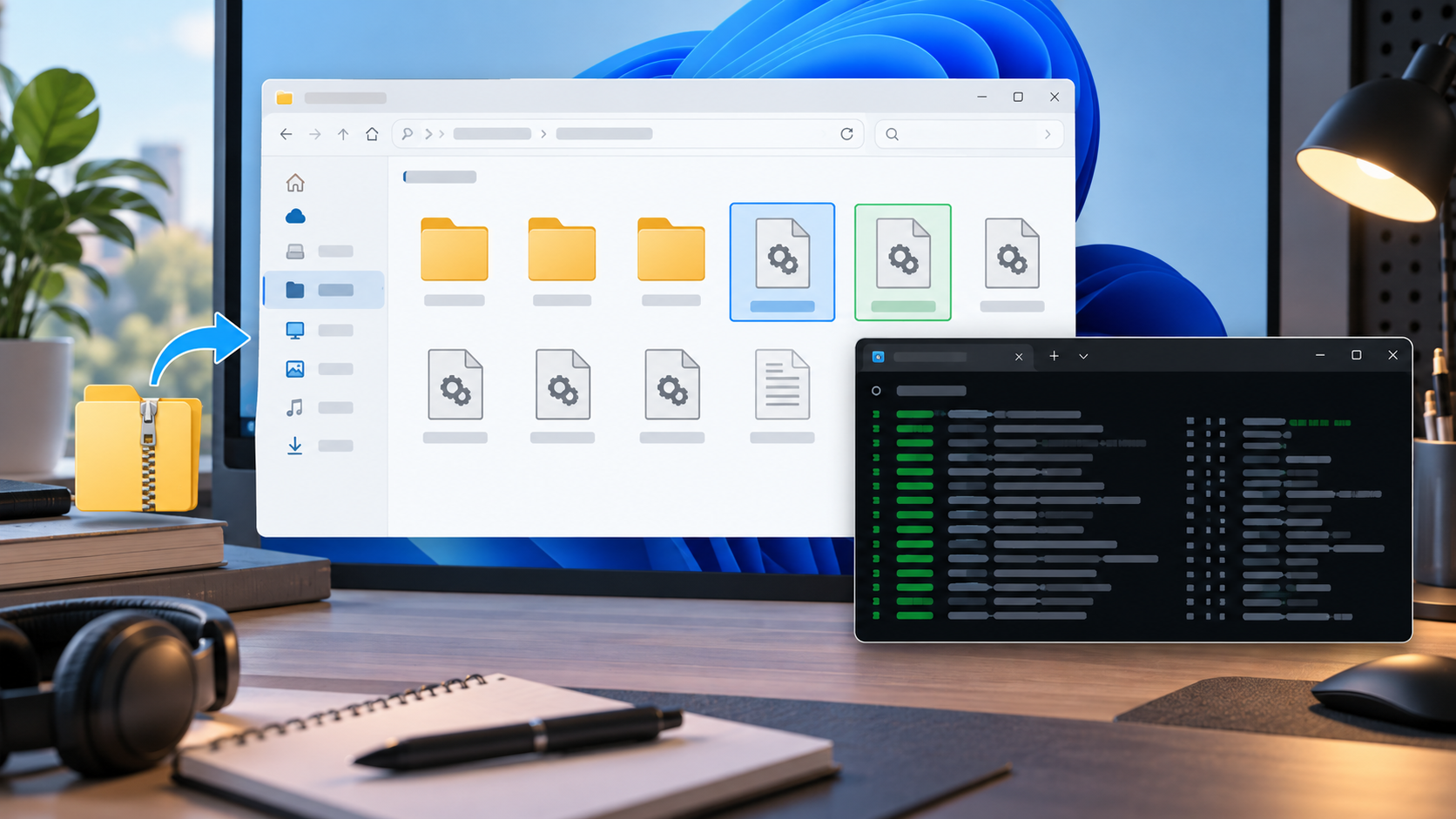Minimize the terminal window
The height and width of the screenshot is (819, 1456).
pyautogui.click(x=1320, y=355)
